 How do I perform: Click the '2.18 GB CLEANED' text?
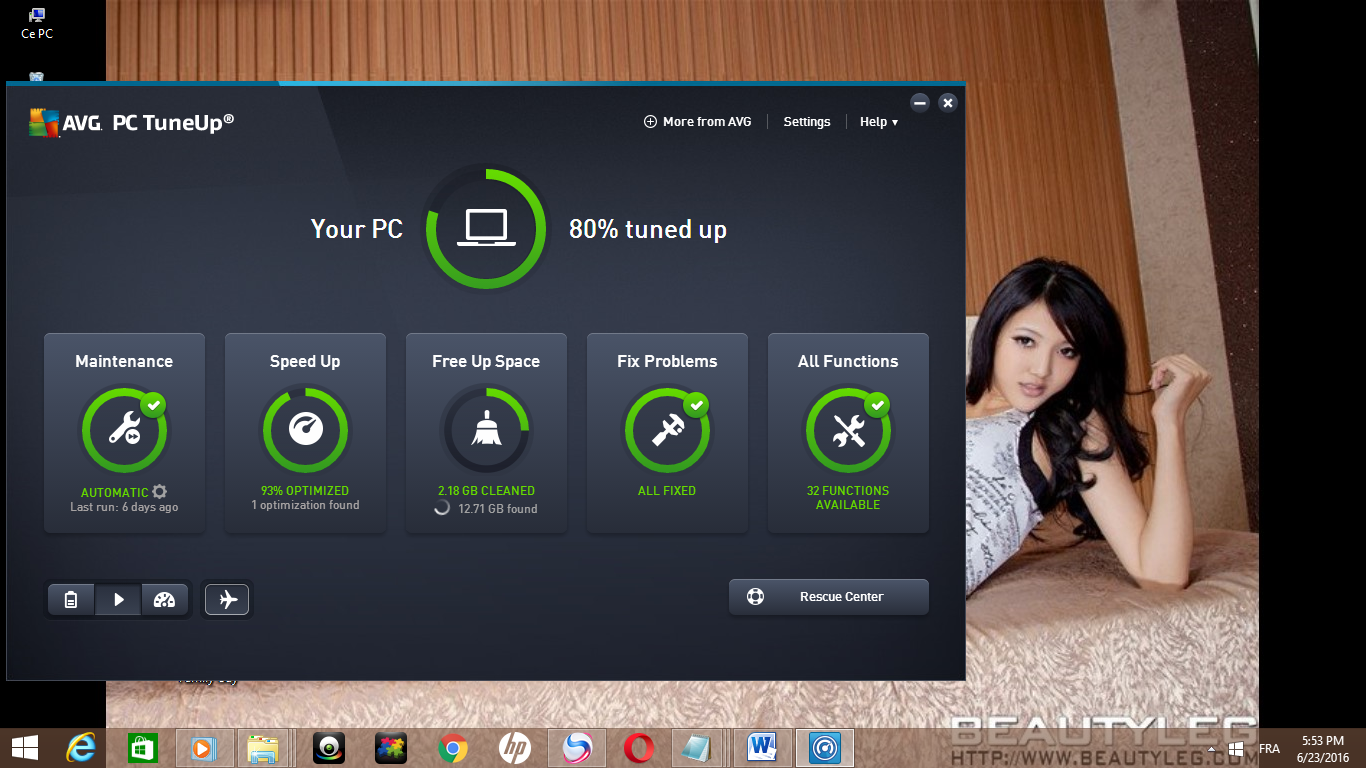pyautogui.click(x=486, y=491)
